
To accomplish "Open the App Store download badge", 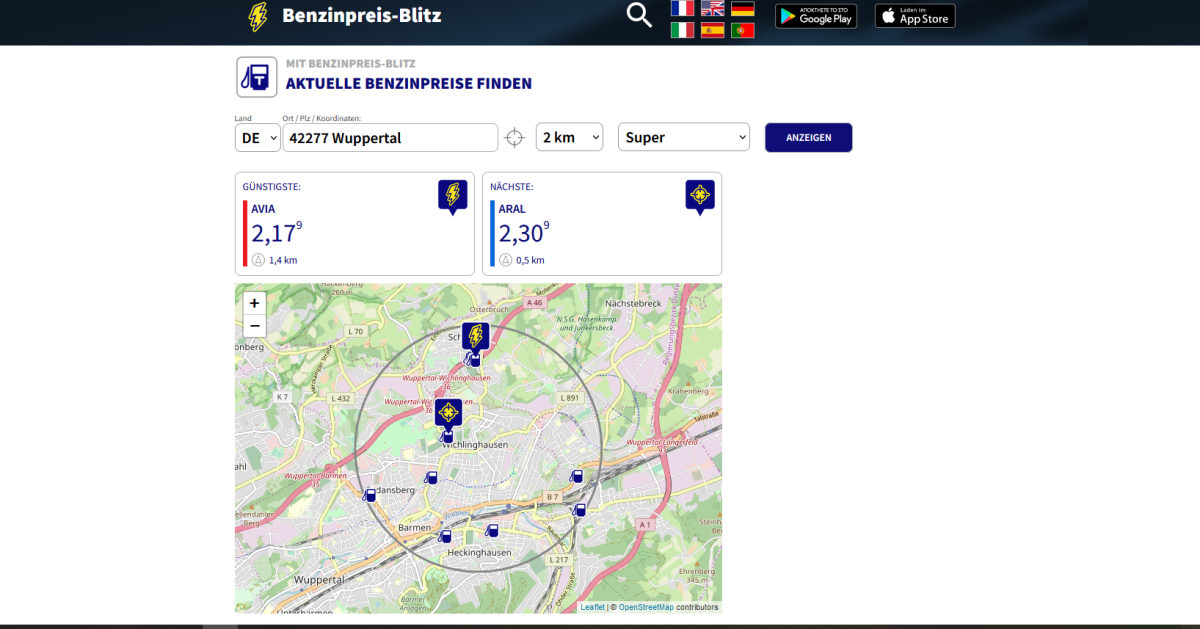I will point(915,15).
